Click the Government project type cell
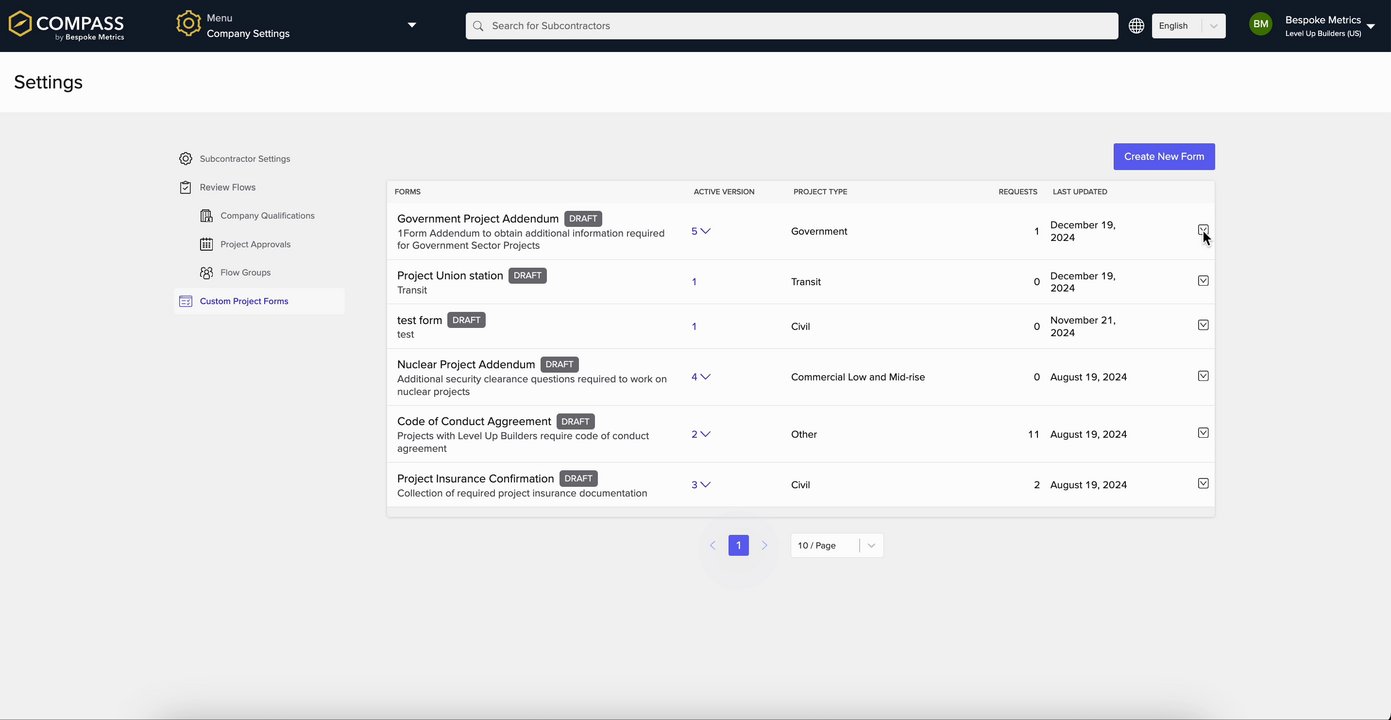Image resolution: width=1391 pixels, height=720 pixels. pyautogui.click(x=819, y=231)
